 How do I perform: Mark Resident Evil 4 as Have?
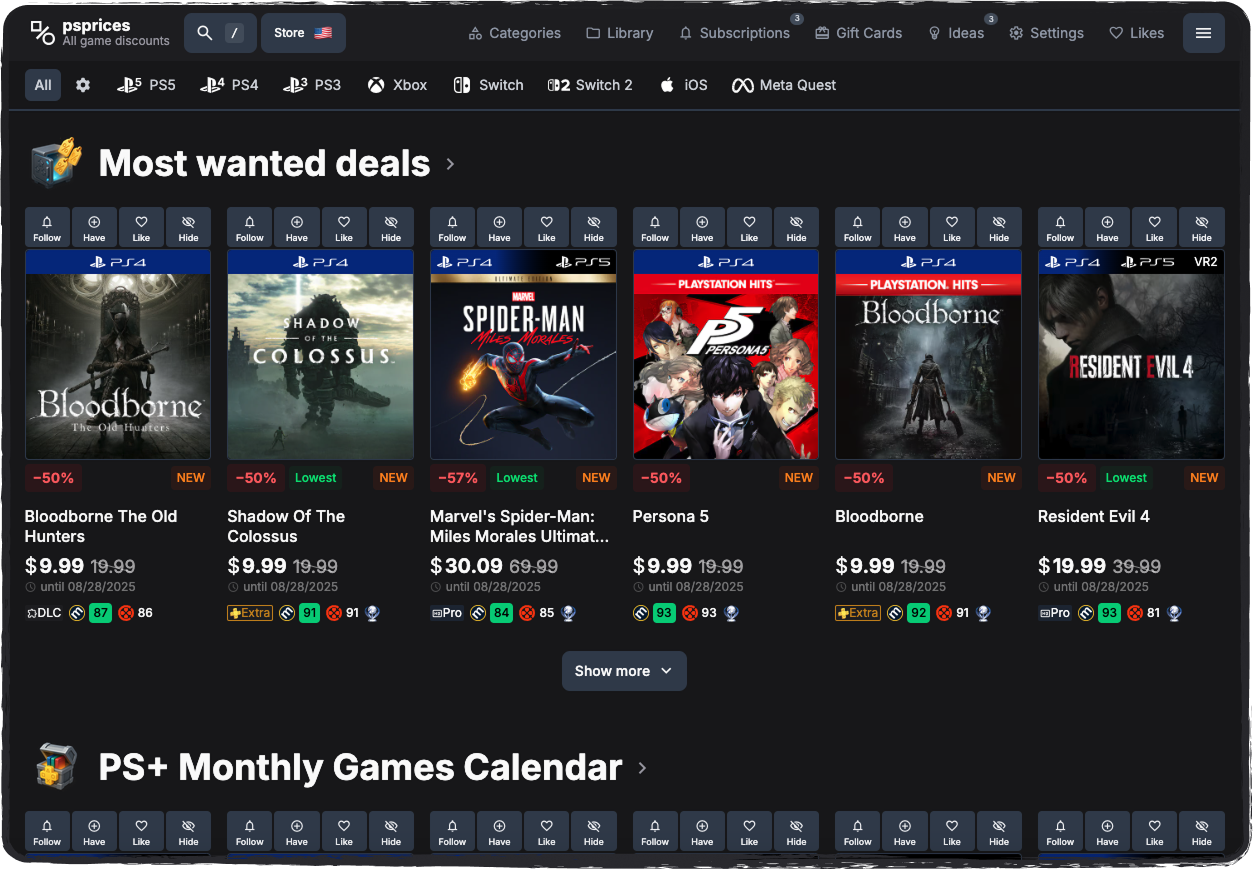click(x=1107, y=227)
